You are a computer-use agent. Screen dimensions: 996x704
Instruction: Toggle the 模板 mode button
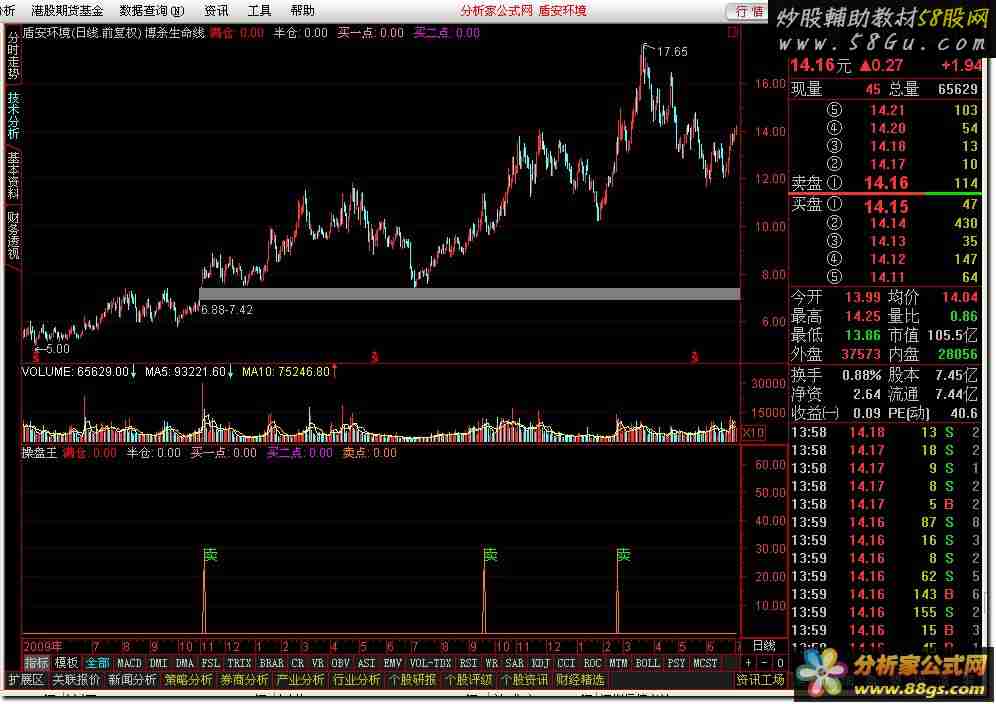(66, 662)
